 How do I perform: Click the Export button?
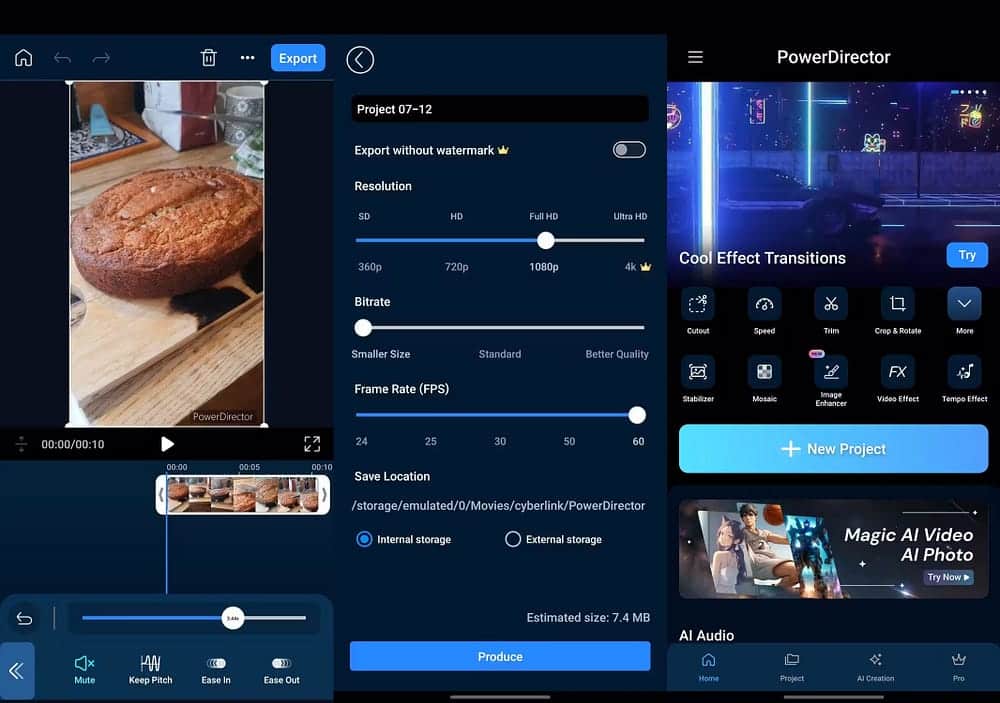(298, 58)
